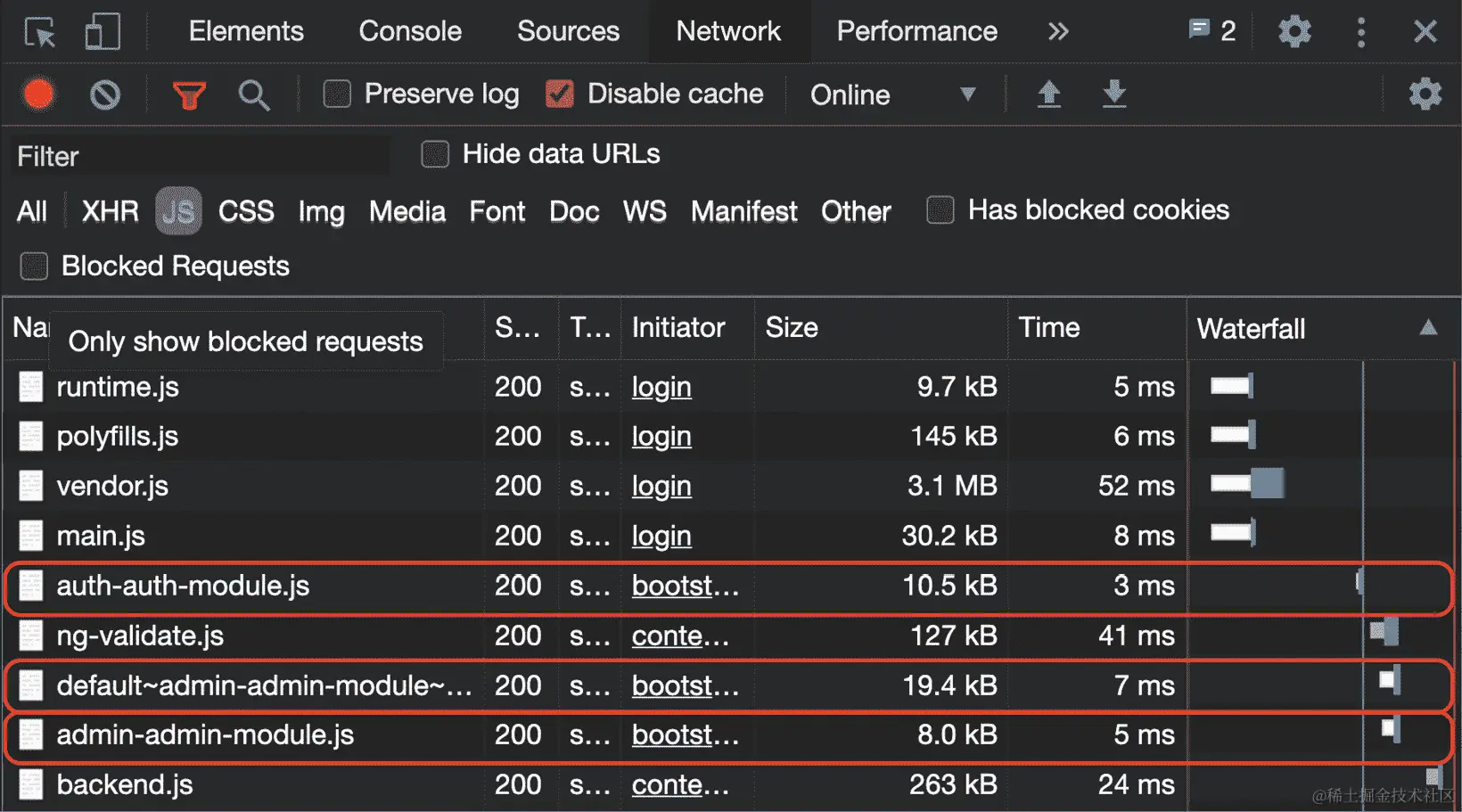The height and width of the screenshot is (812, 1462).
Task: Clear the network log
Action: pyautogui.click(x=105, y=94)
